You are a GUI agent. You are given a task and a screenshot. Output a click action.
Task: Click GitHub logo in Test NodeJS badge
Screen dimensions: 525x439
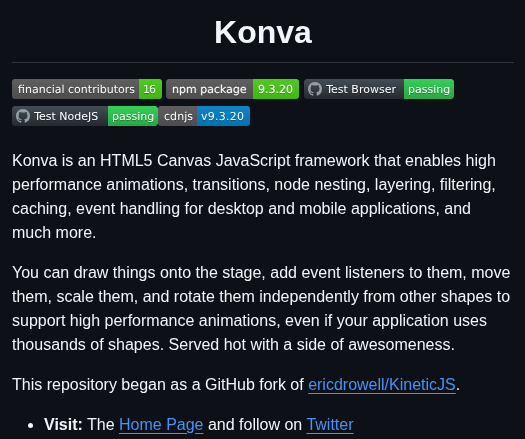(23, 116)
